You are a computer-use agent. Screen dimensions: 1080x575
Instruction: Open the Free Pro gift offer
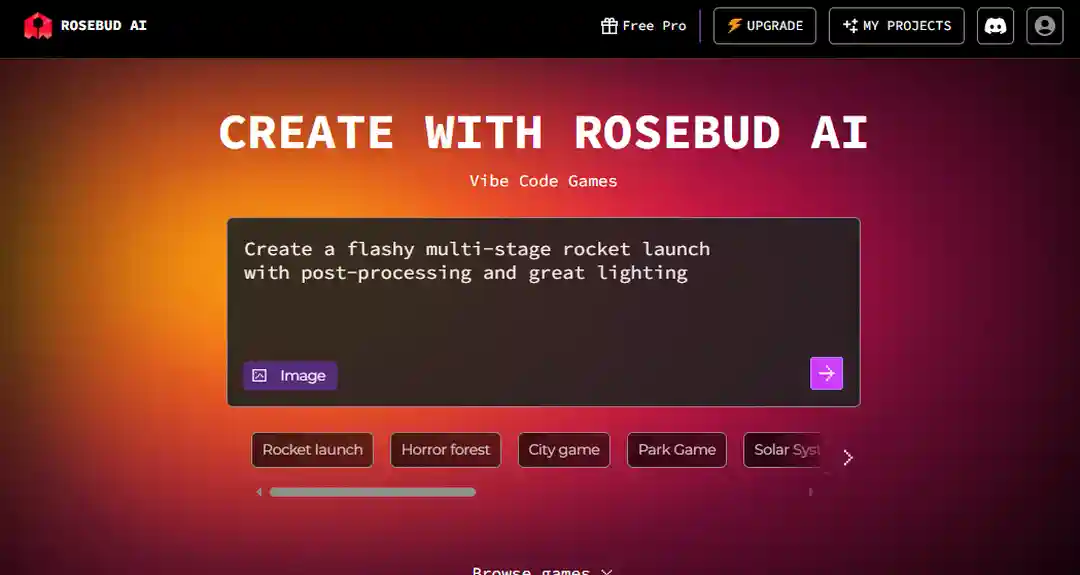(x=643, y=26)
